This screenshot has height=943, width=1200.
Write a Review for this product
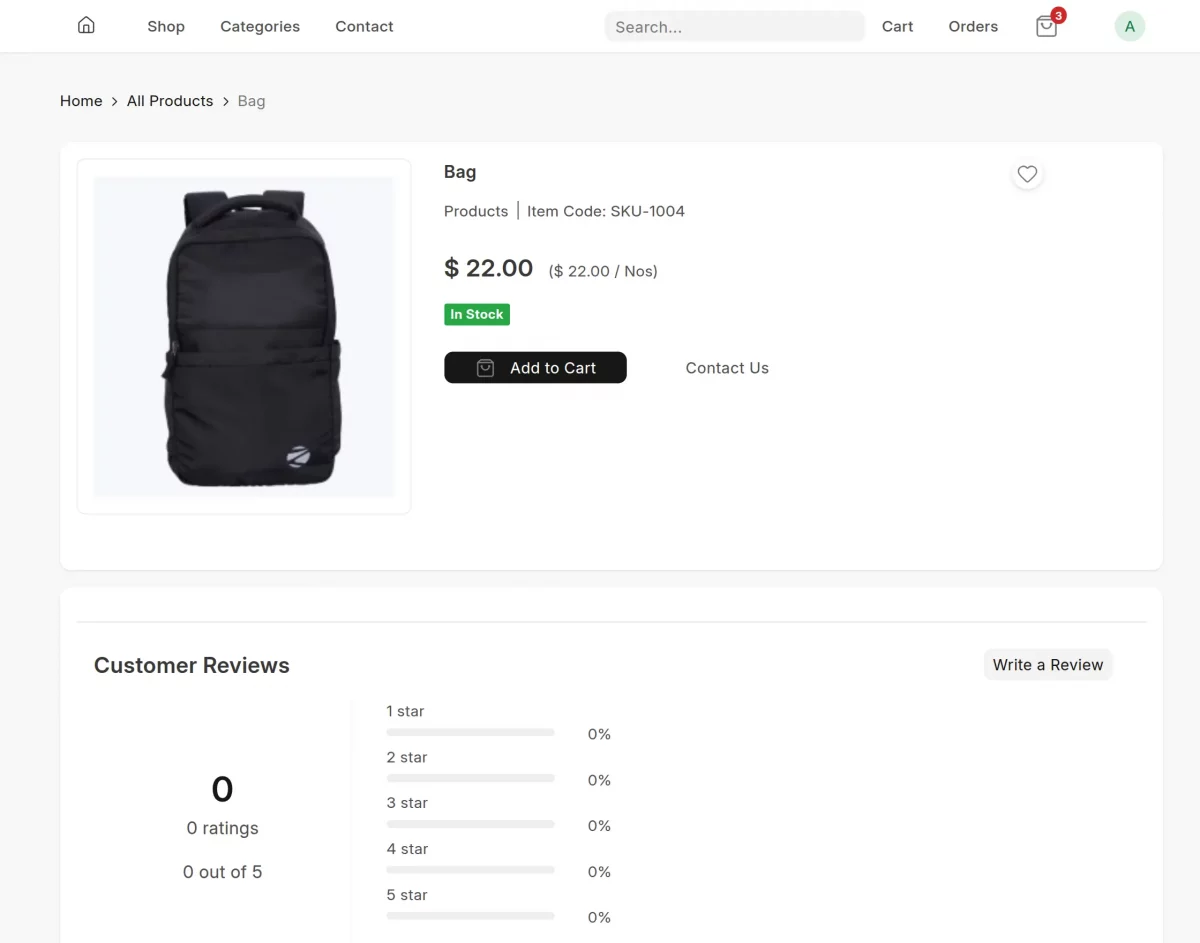coord(1048,665)
